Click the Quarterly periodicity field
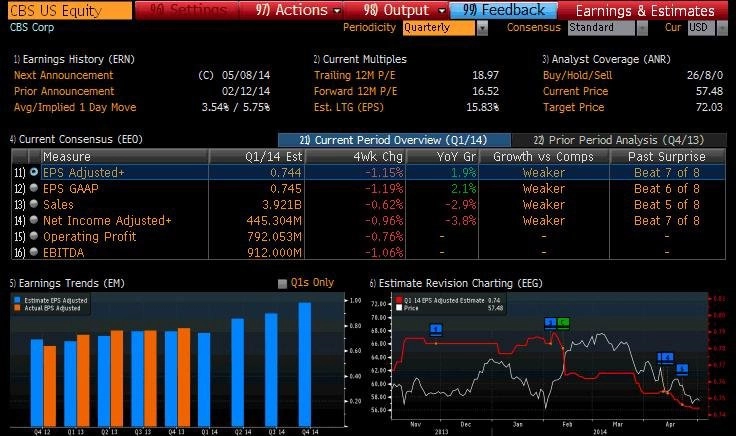736x436 pixels. [x=439, y=28]
